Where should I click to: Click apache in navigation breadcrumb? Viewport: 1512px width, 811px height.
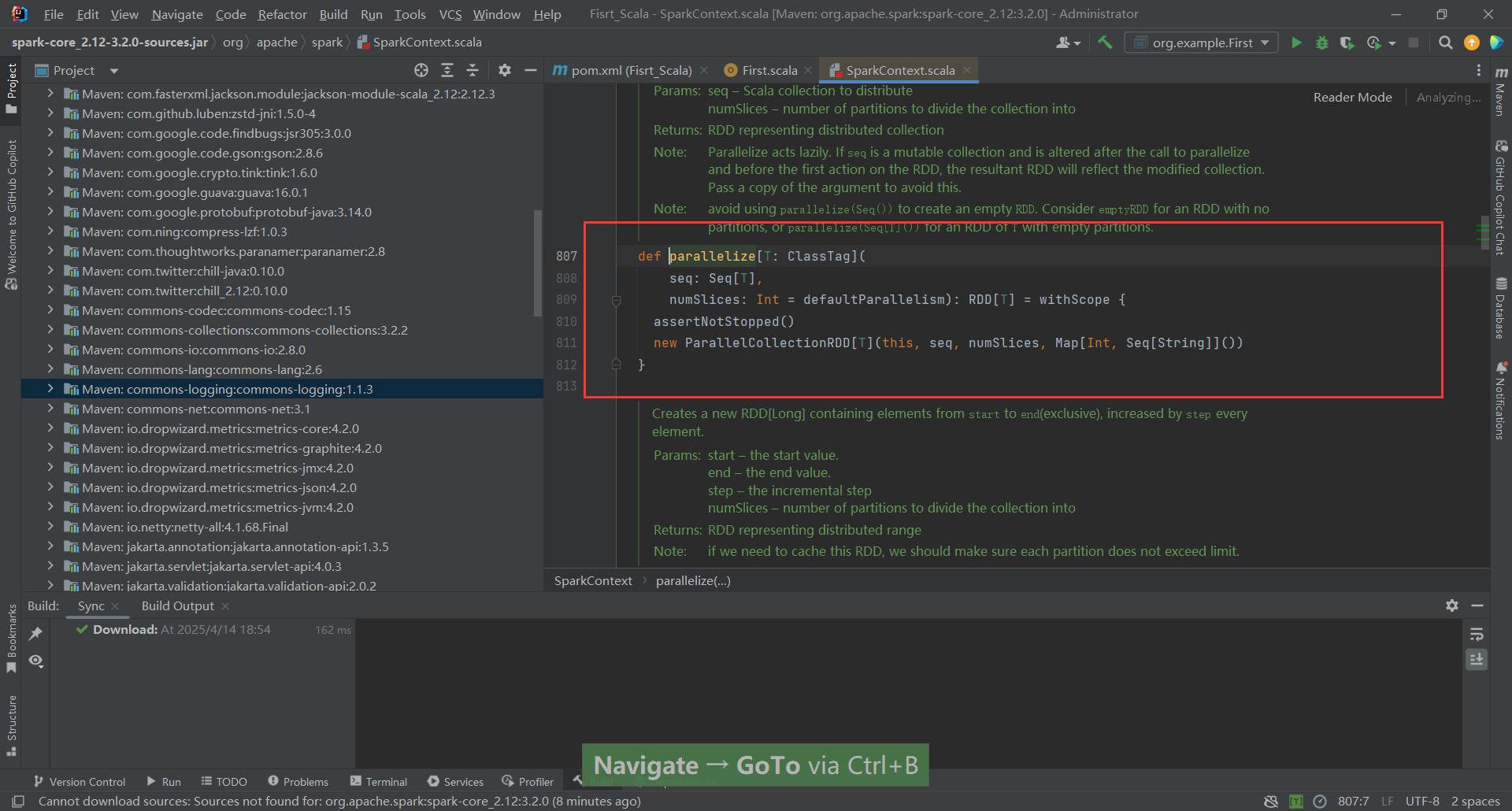276,42
